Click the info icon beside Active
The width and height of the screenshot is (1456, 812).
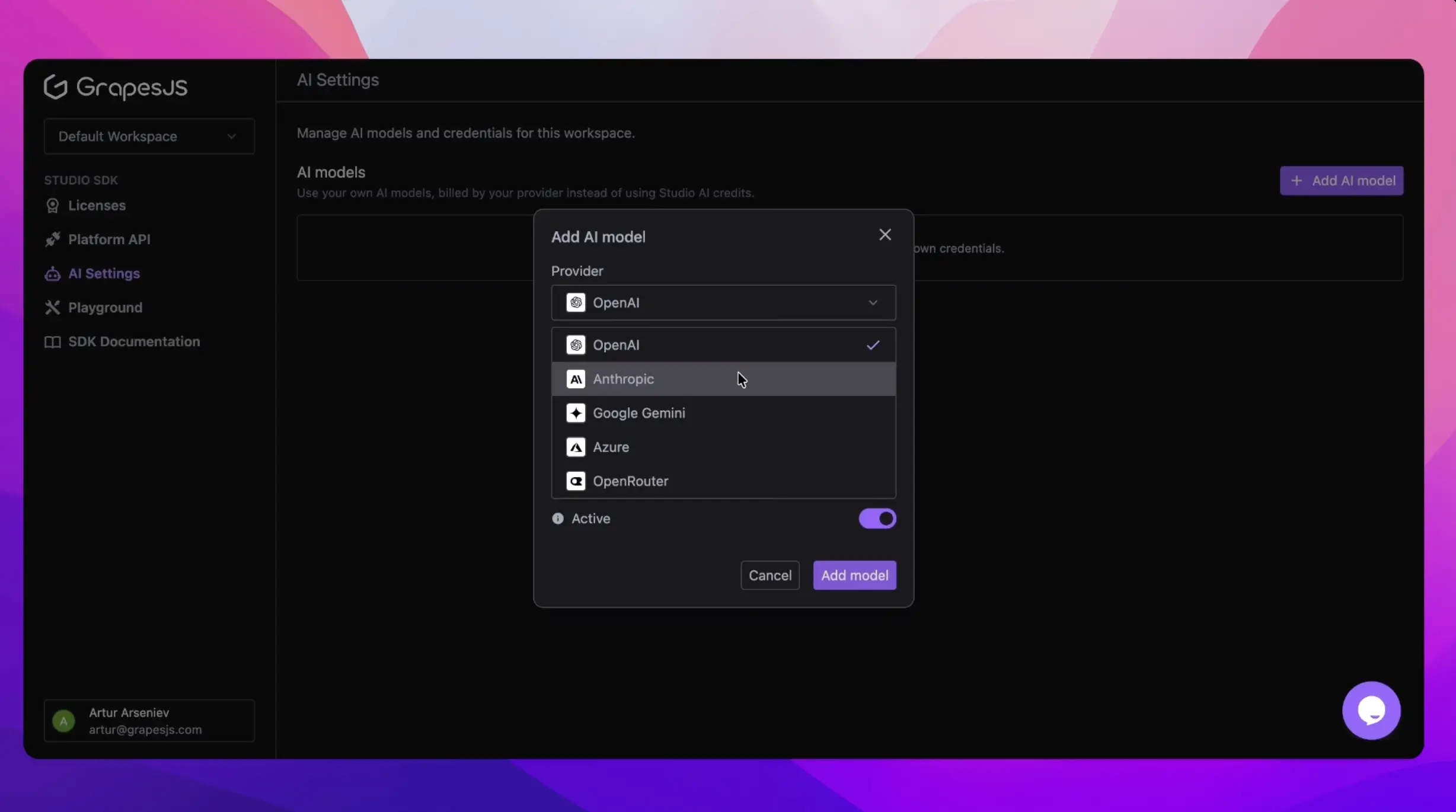[558, 519]
